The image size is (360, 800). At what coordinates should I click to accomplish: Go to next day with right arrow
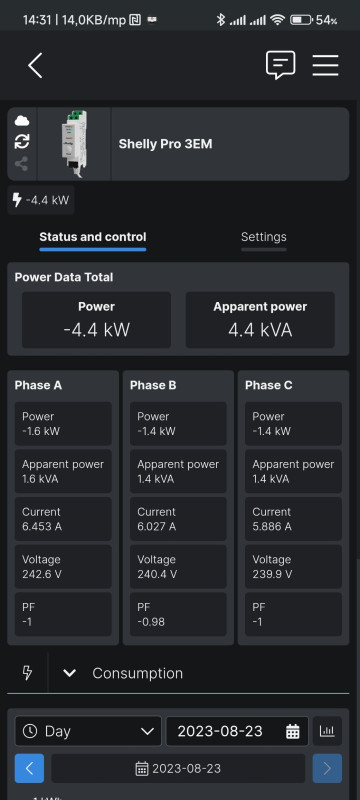pos(327,768)
